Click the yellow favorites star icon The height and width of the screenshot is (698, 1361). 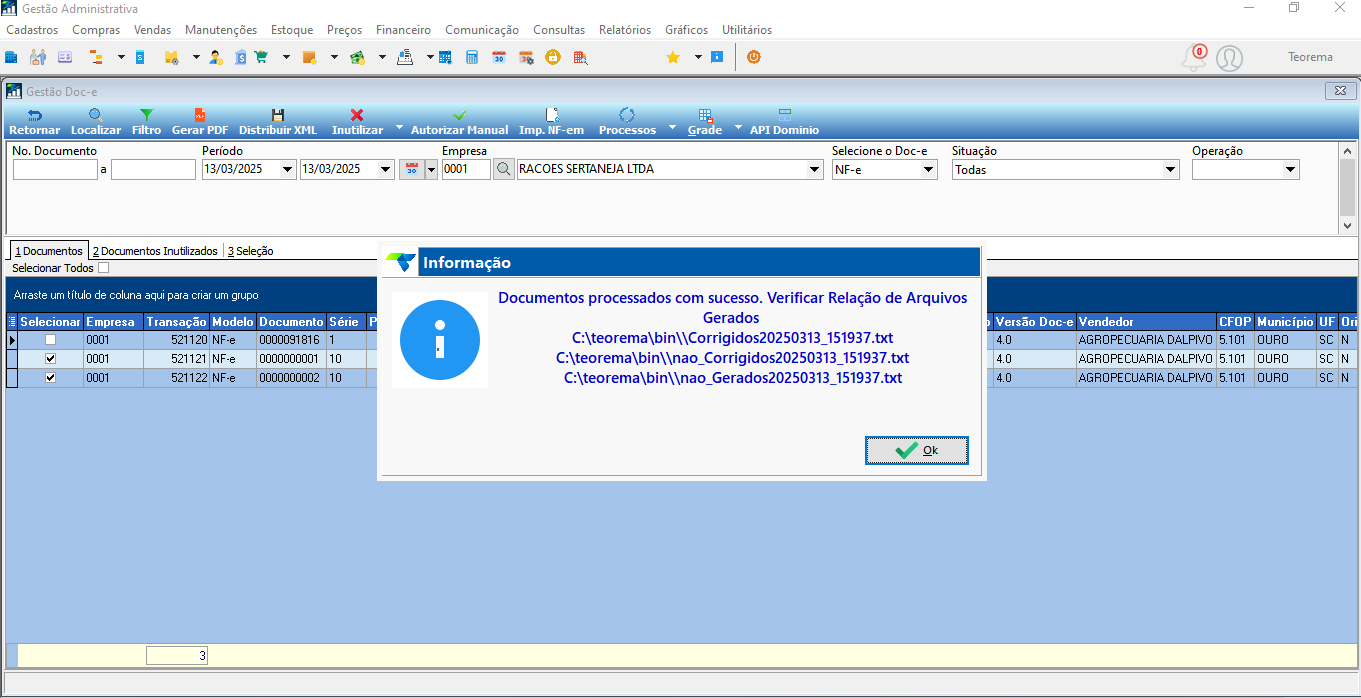(x=673, y=57)
